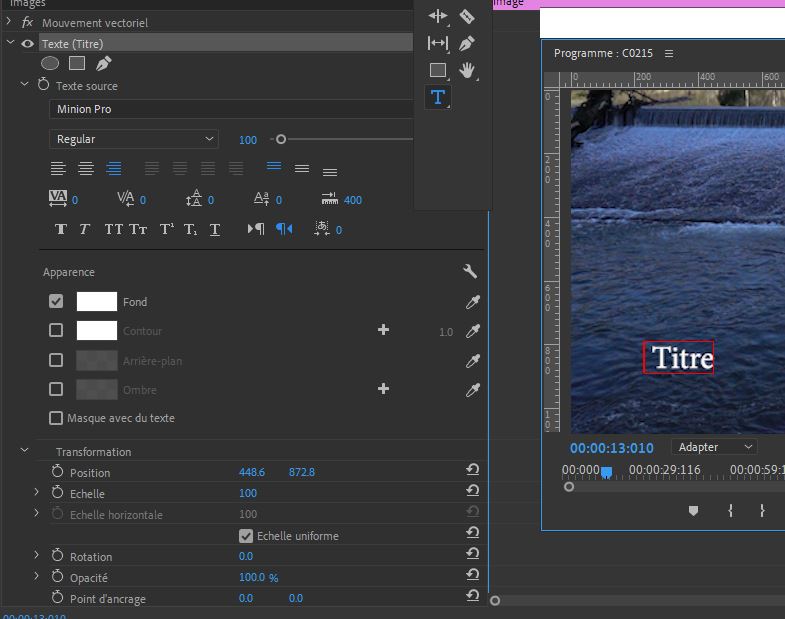Open the Regular font style dropdown
This screenshot has width=785, height=619.
point(134,139)
